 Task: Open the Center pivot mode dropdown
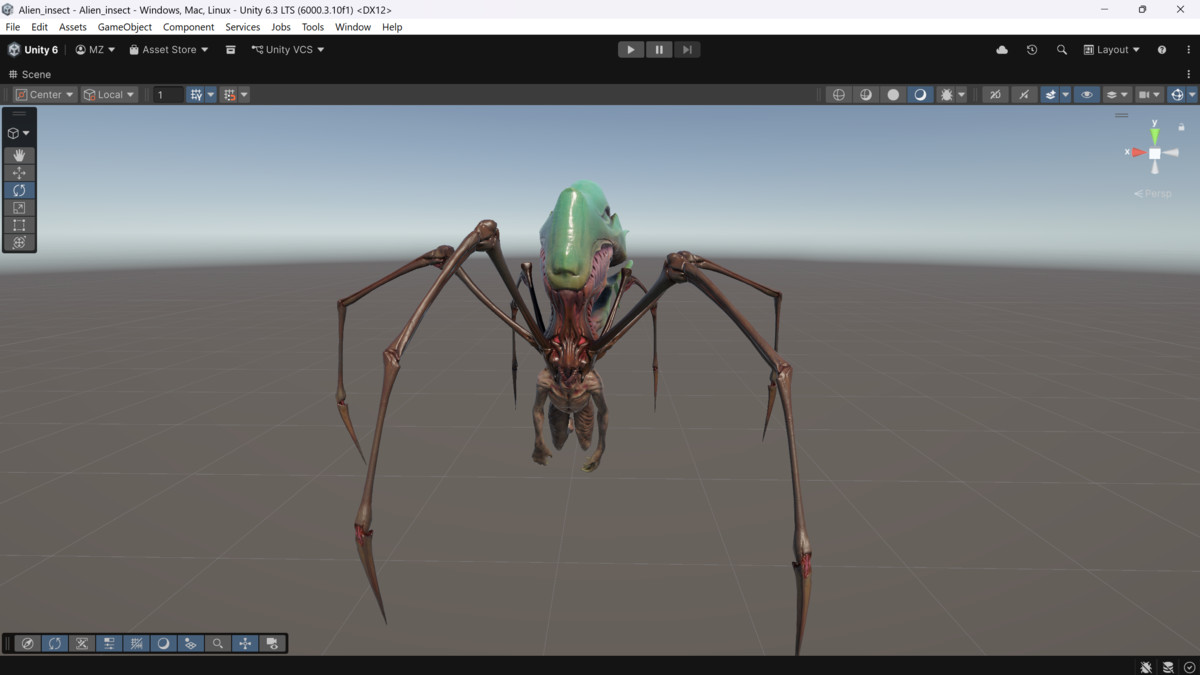pos(44,94)
